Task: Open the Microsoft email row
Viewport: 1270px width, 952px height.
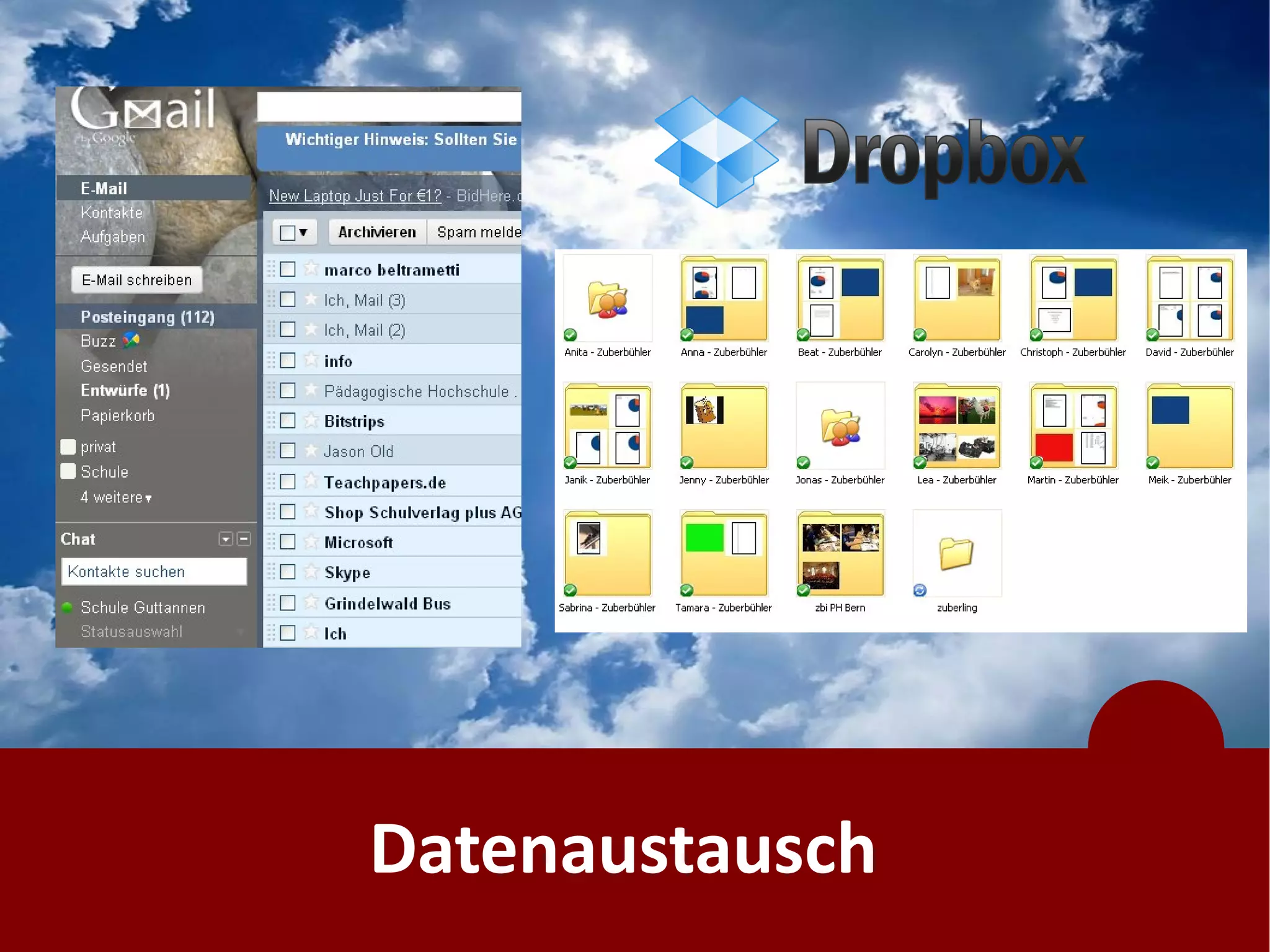Action: click(x=392, y=541)
